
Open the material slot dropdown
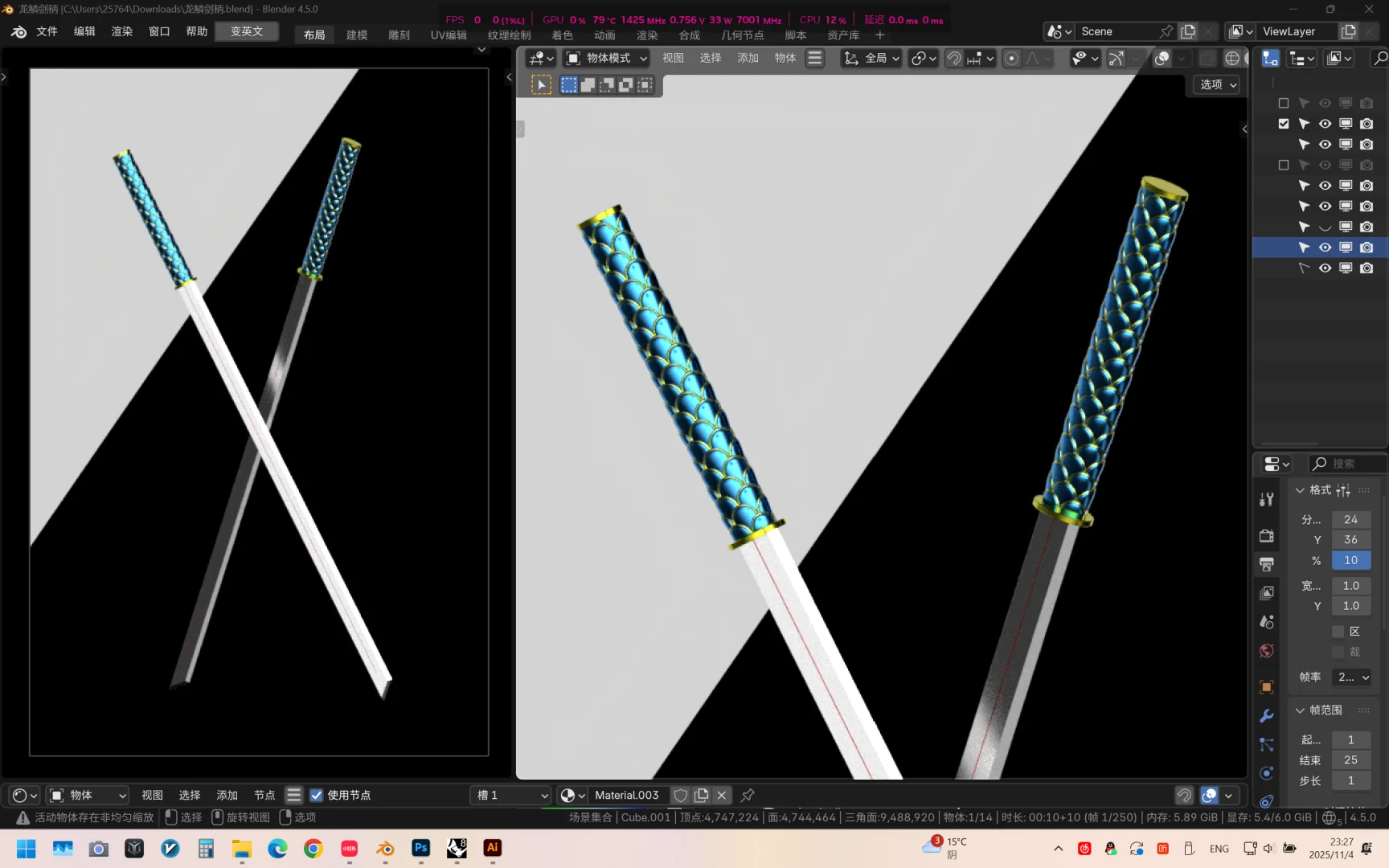tap(512, 795)
